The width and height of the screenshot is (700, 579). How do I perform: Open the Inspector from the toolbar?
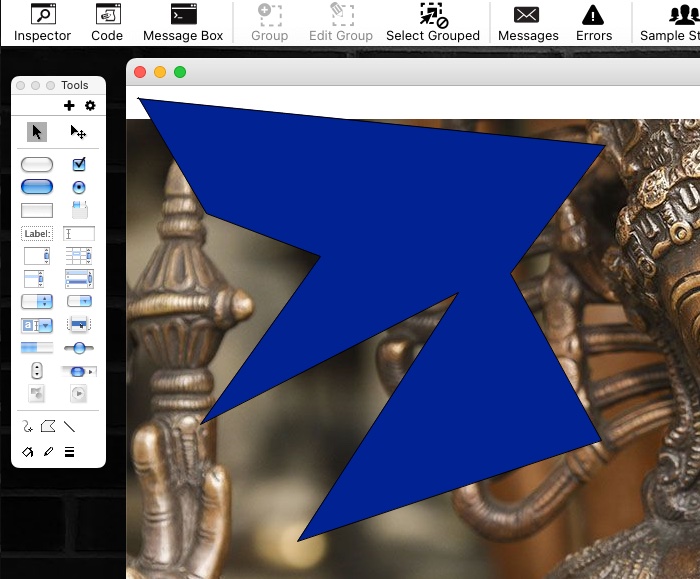(x=43, y=22)
